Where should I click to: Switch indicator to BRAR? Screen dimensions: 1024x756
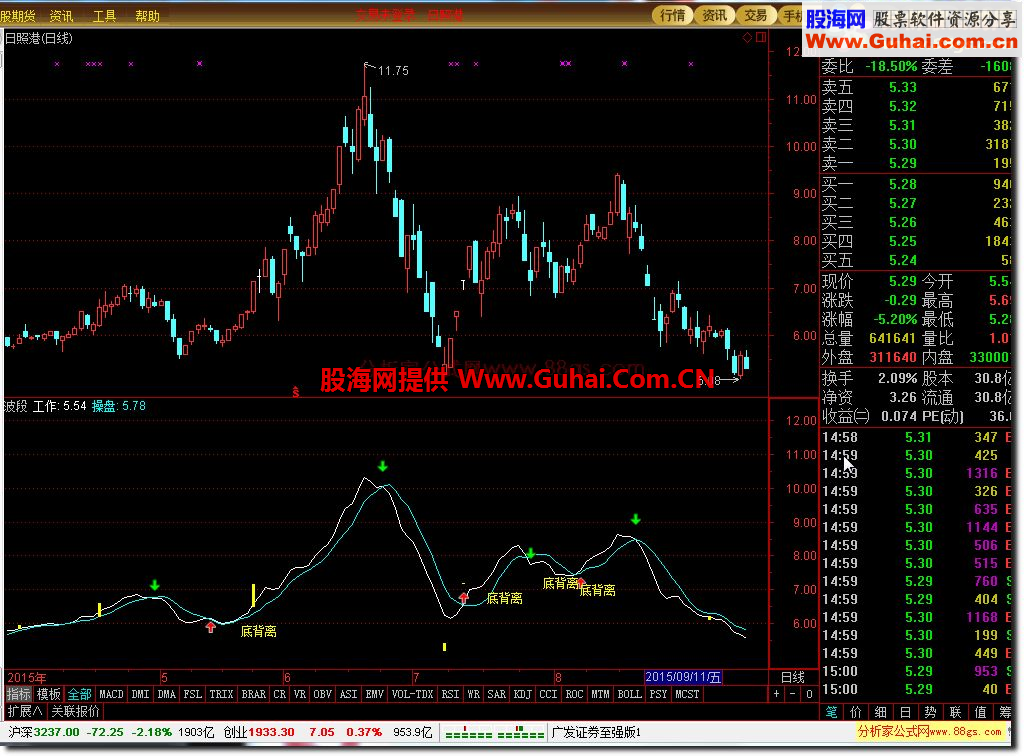point(253,694)
